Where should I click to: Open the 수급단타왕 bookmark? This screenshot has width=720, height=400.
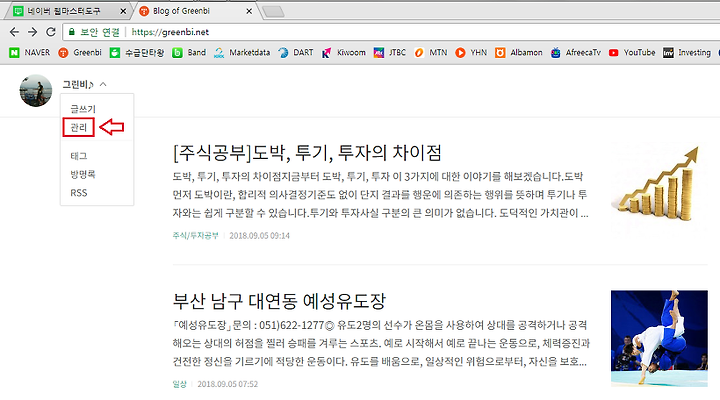coord(137,52)
